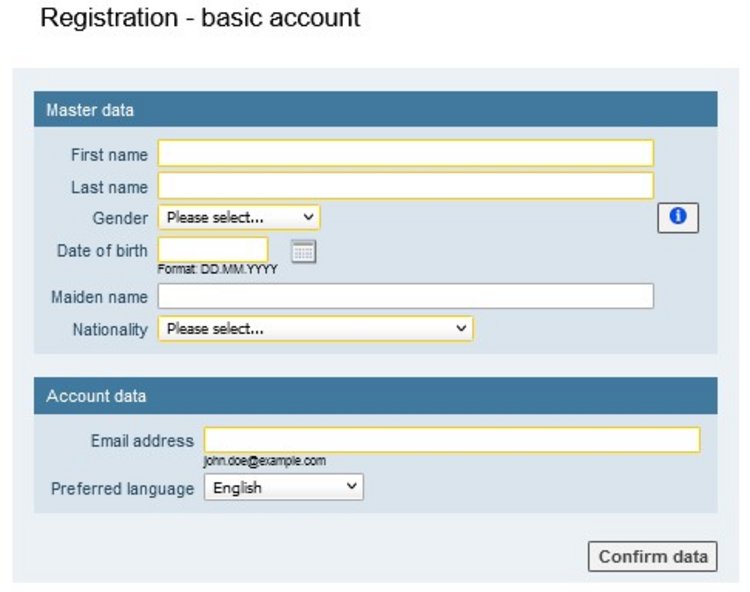Select the Date of birth text box

click(213, 249)
